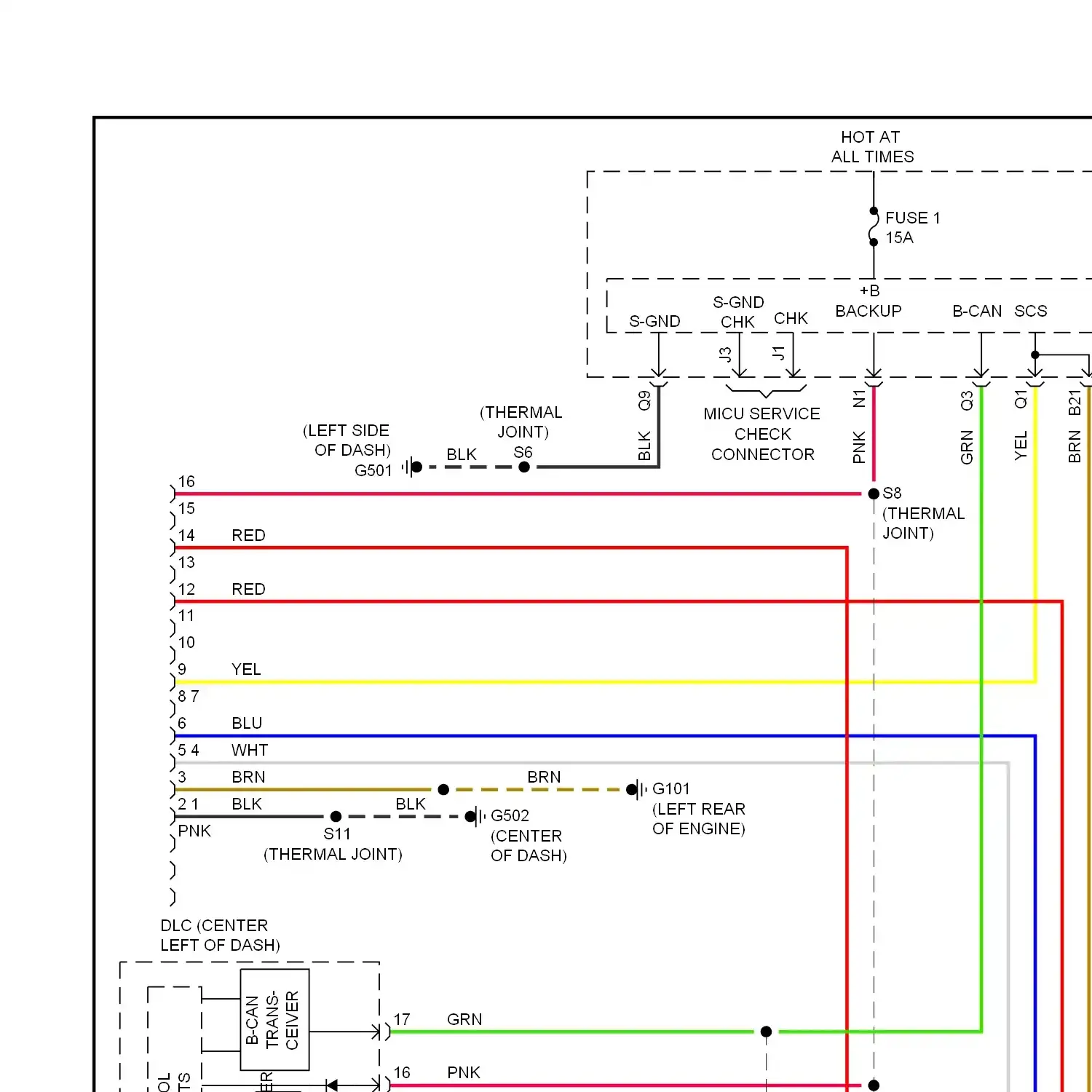This screenshot has height=1092, width=1092.
Task: Select the MICU SERVICE CHECK CONNECTOR text
Action: (762, 434)
